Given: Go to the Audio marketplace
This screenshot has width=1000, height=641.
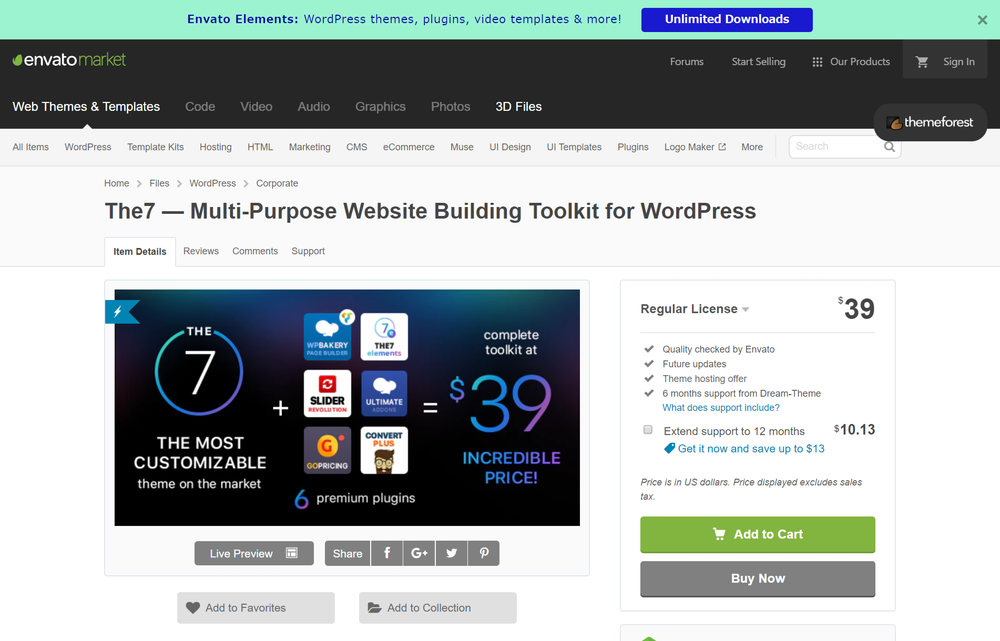Looking at the screenshot, I should coord(314,107).
